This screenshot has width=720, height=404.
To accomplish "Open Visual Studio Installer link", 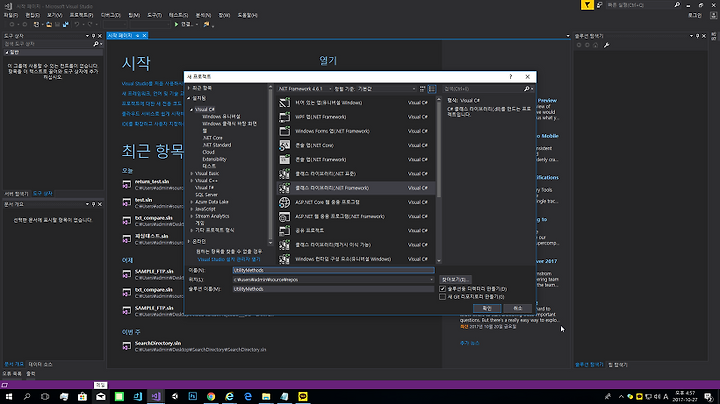I will click(x=229, y=259).
